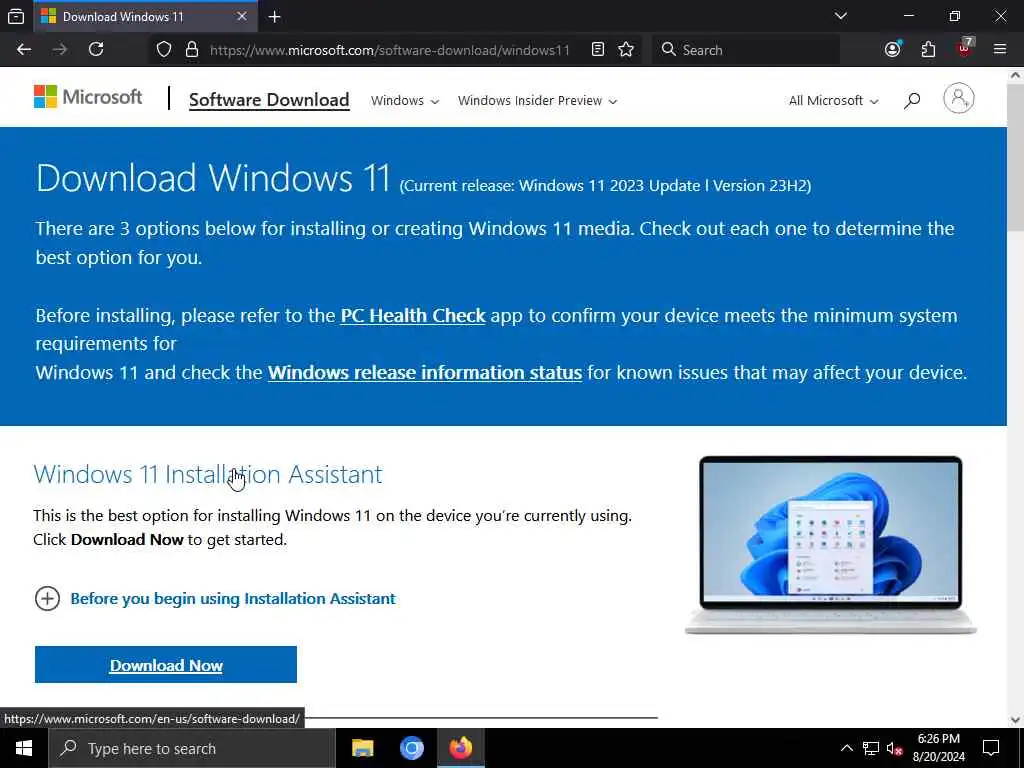This screenshot has height=768, width=1024.
Task: Open the site search magnifier icon
Action: (912, 101)
